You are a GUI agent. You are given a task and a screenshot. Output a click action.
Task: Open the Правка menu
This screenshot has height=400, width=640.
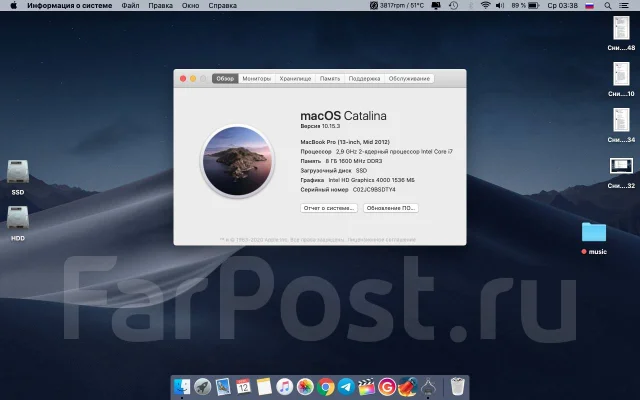pyautogui.click(x=160, y=6)
